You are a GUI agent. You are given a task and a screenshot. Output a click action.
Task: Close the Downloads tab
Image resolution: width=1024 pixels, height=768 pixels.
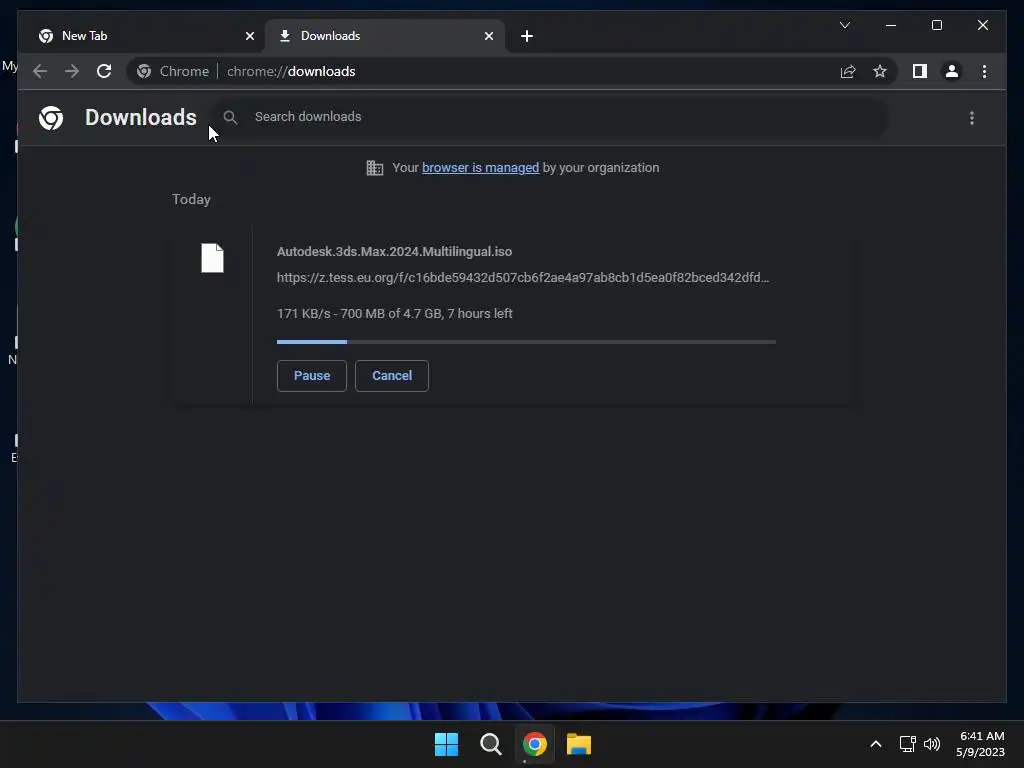[x=488, y=36]
